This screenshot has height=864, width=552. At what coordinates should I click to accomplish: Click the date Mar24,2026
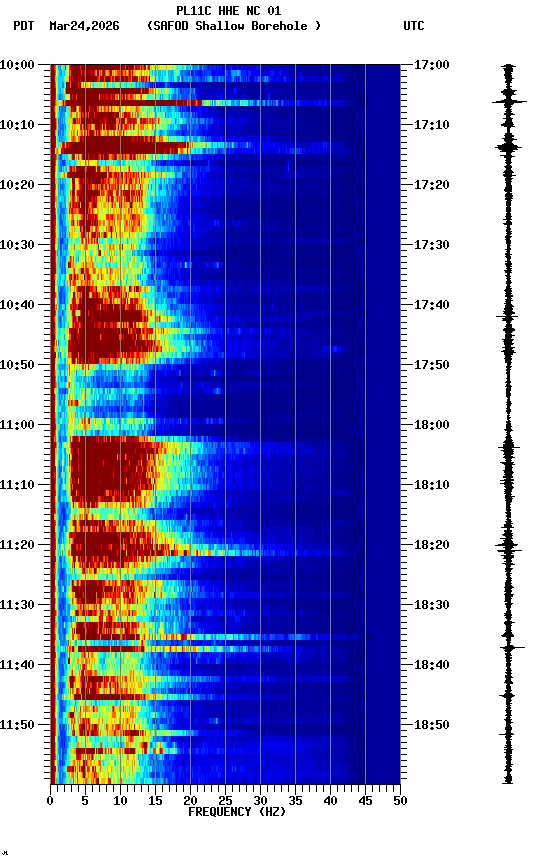click(x=84, y=26)
